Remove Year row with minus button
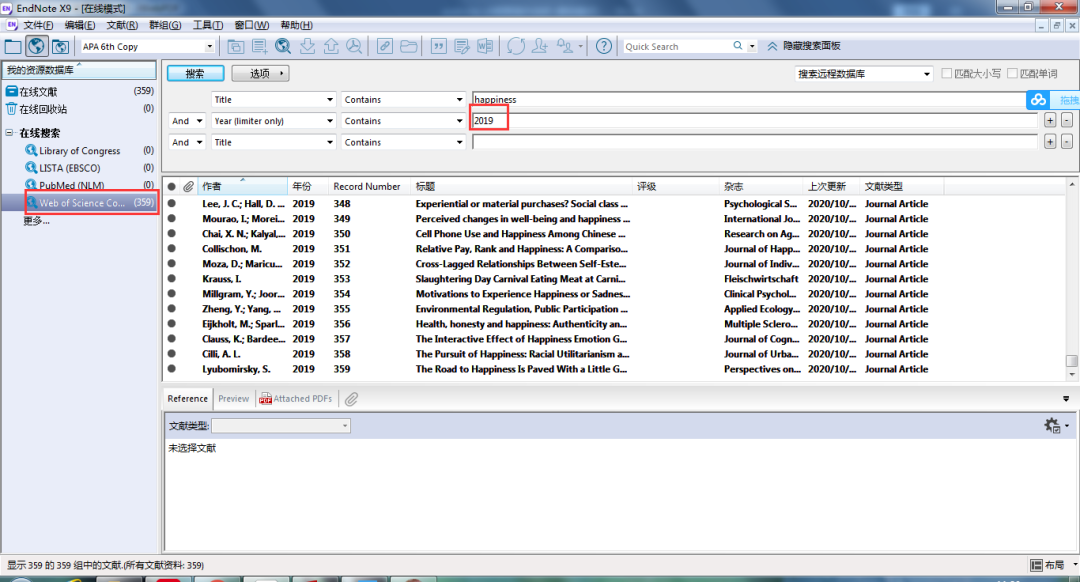1080x582 pixels. (1067, 121)
